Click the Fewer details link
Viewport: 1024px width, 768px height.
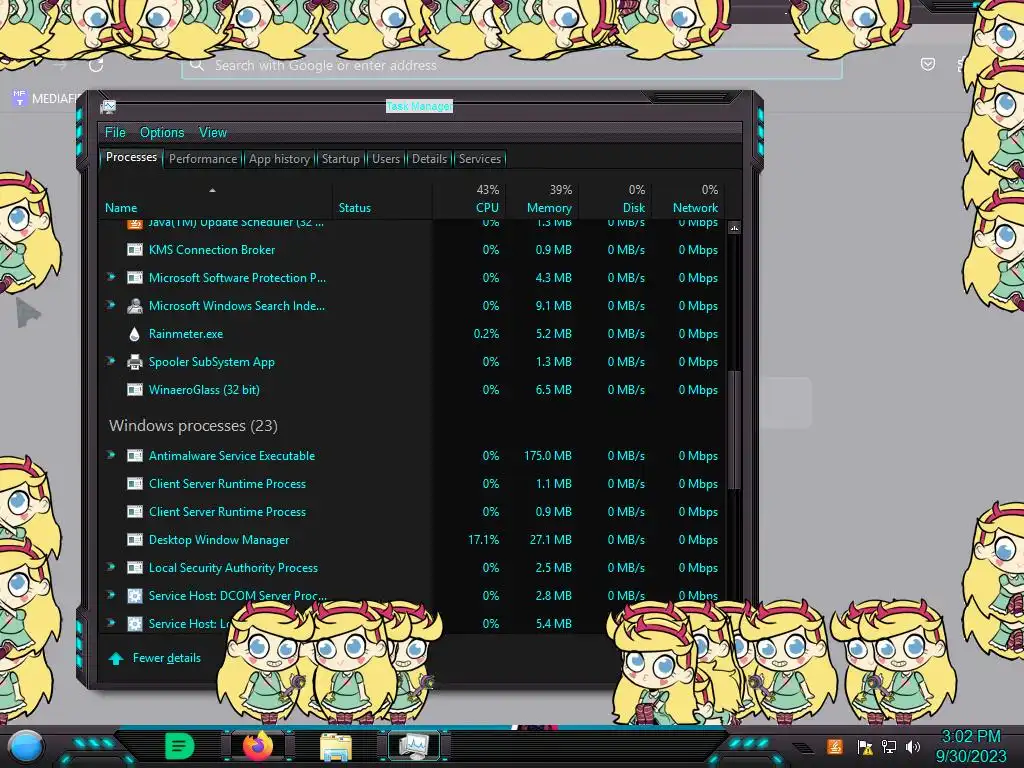click(x=167, y=658)
